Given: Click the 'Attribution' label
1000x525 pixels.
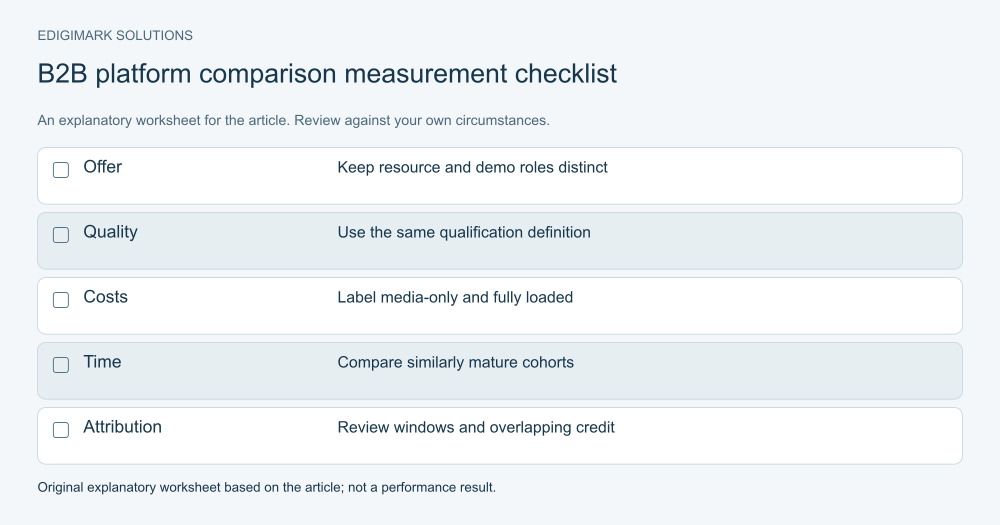Looking at the screenshot, I should 122,427.
